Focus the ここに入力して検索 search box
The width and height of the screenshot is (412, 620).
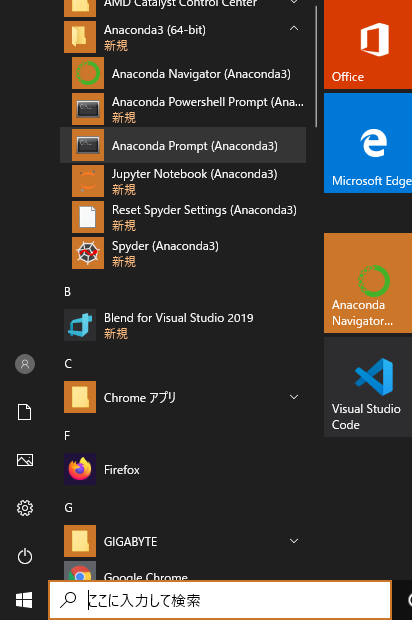[x=220, y=600]
